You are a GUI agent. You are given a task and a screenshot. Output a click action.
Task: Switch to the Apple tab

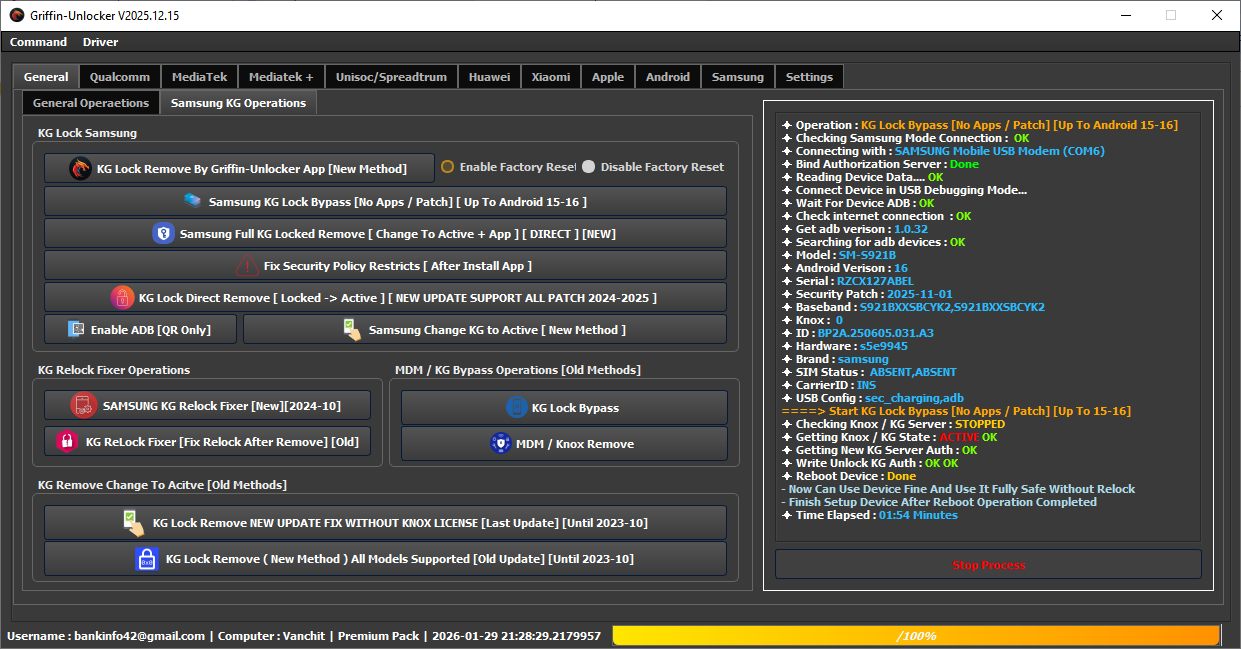608,77
